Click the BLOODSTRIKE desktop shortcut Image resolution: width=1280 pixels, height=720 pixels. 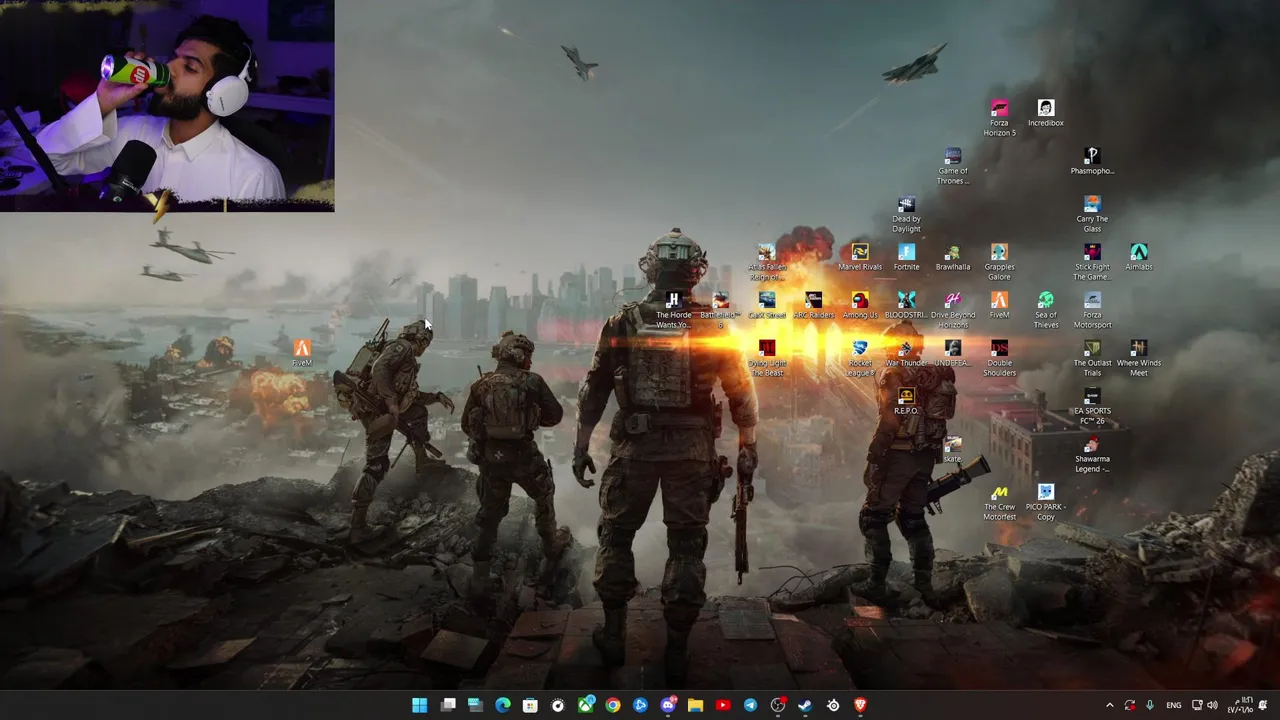click(906, 304)
